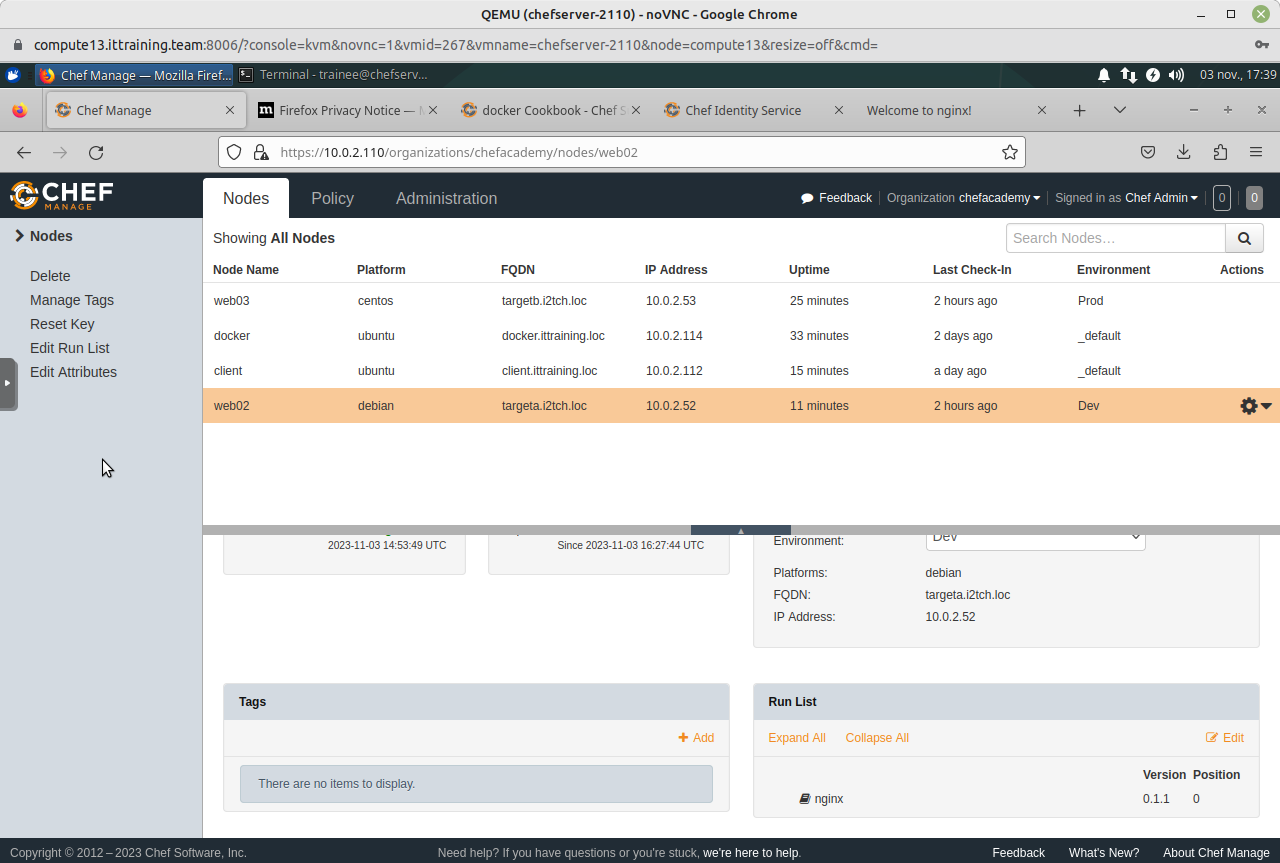Screen dimensions: 1280x863
Task: Click the network connection tray icon
Action: click(x=1129, y=75)
